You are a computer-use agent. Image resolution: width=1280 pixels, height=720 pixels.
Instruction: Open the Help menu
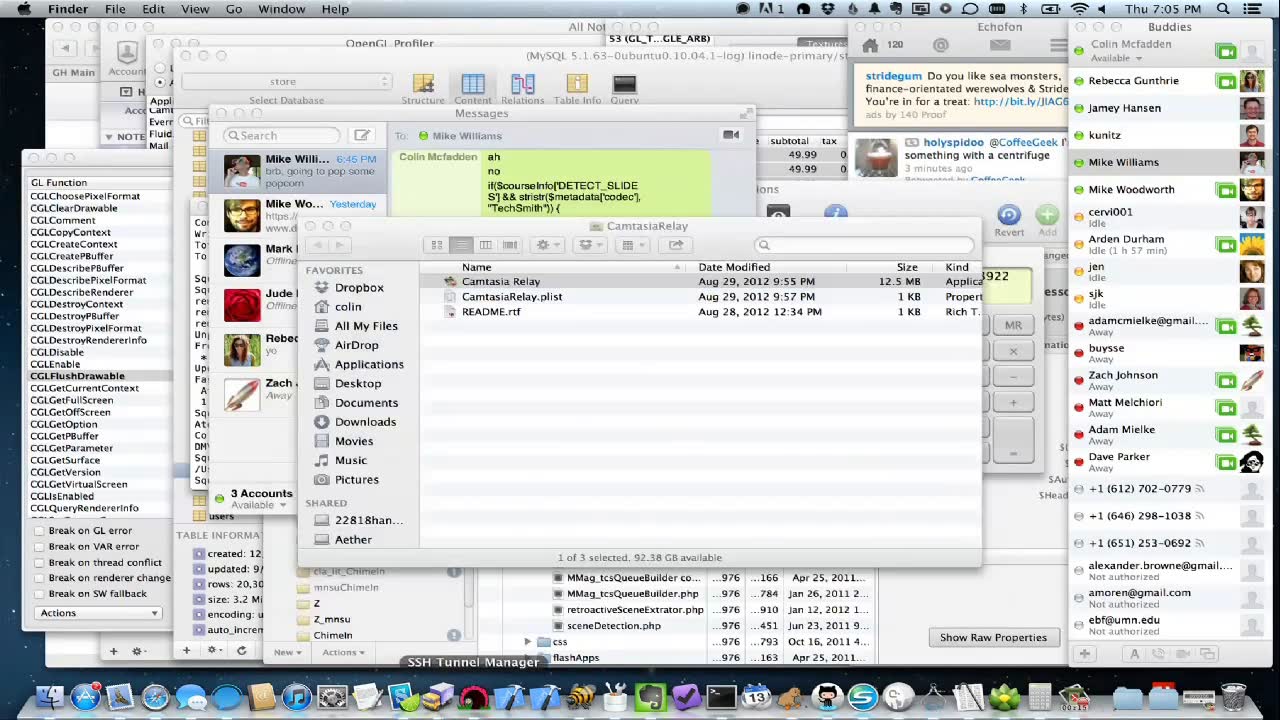pos(335,9)
